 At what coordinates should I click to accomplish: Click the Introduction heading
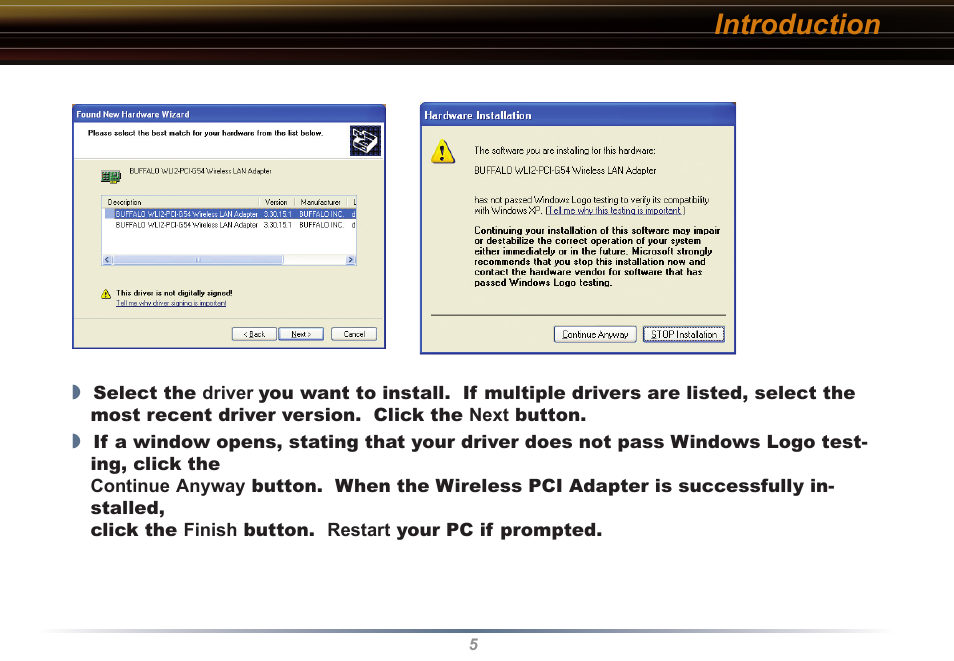coord(797,24)
